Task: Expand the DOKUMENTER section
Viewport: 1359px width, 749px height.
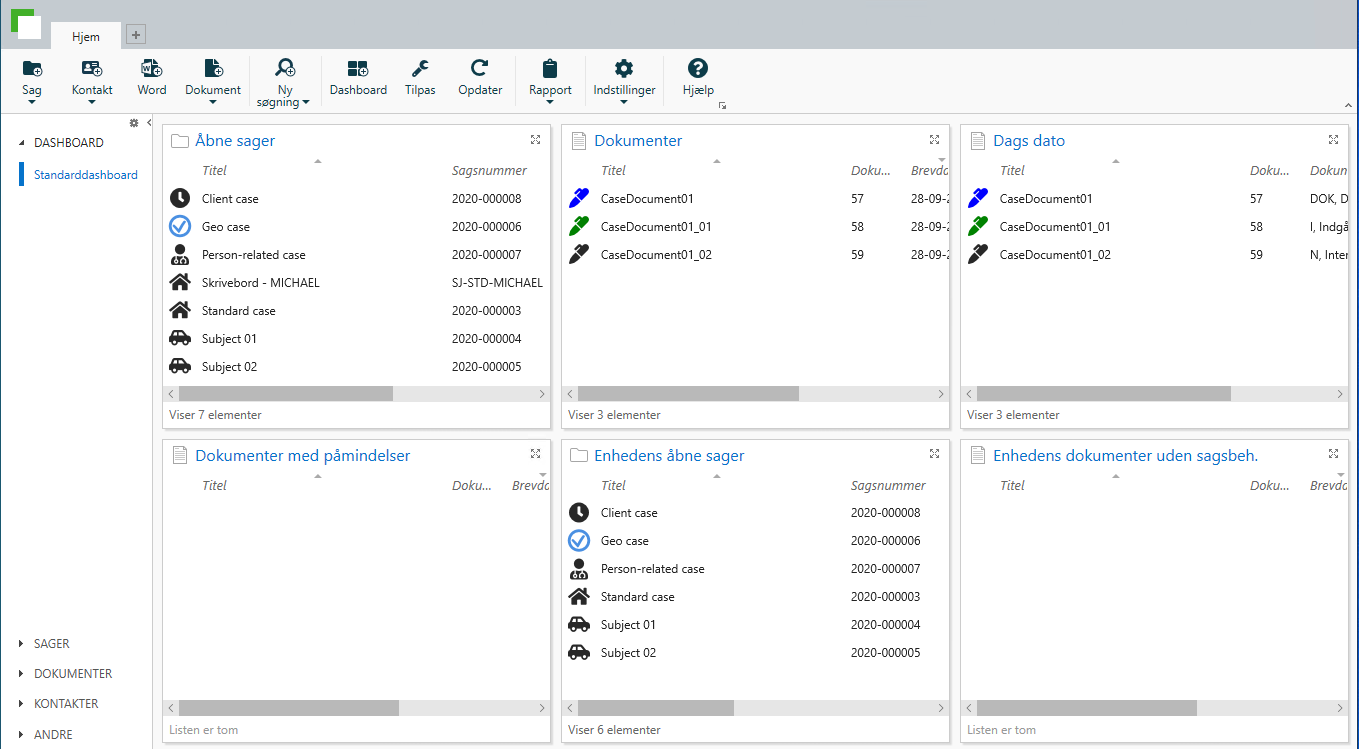Action: point(22,674)
